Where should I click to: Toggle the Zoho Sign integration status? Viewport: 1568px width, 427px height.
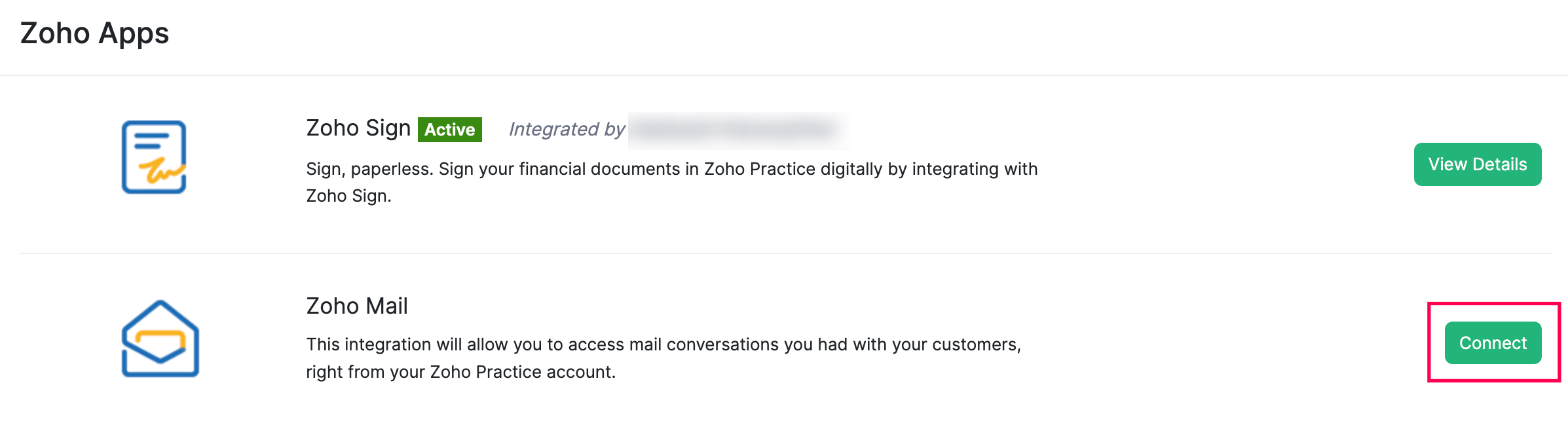coord(450,130)
